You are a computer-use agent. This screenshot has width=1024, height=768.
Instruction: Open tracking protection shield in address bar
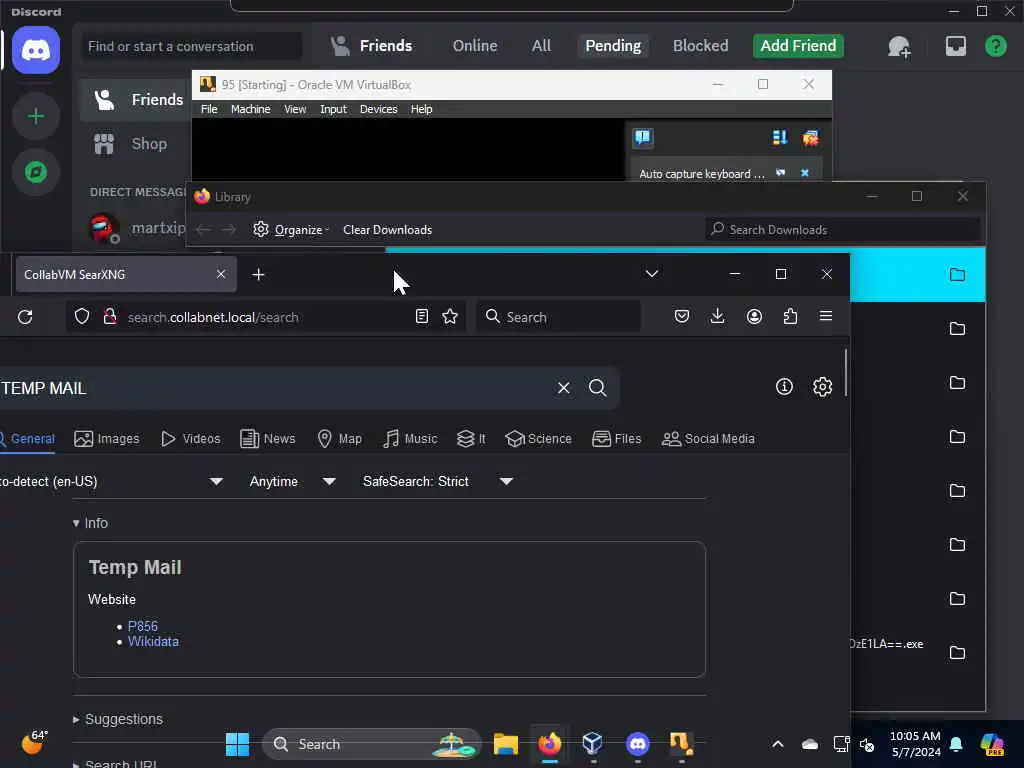point(82,317)
